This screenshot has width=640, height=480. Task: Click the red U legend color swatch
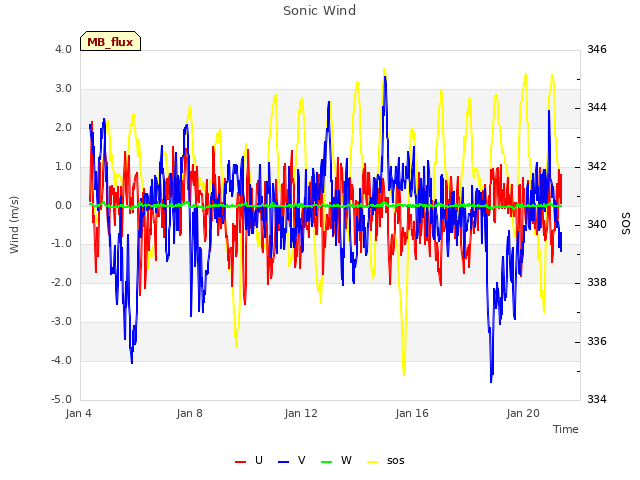pos(240,462)
